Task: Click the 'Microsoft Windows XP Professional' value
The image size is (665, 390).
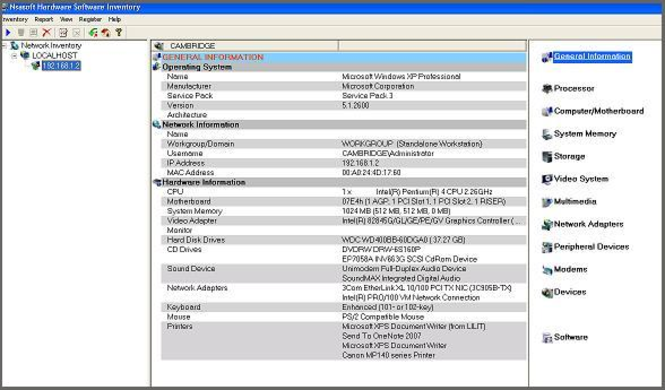Action: point(401,77)
